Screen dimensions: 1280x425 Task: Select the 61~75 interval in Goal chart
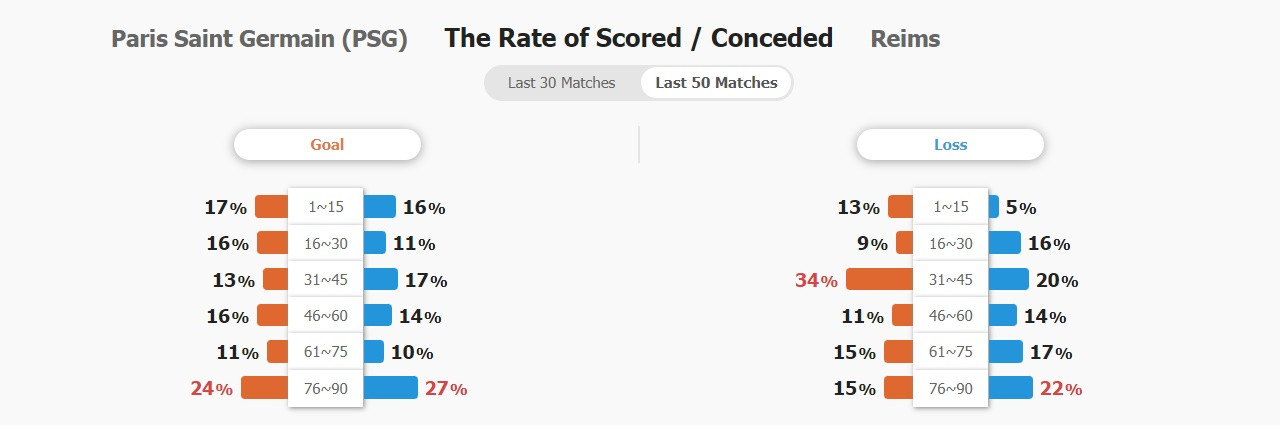(326, 352)
